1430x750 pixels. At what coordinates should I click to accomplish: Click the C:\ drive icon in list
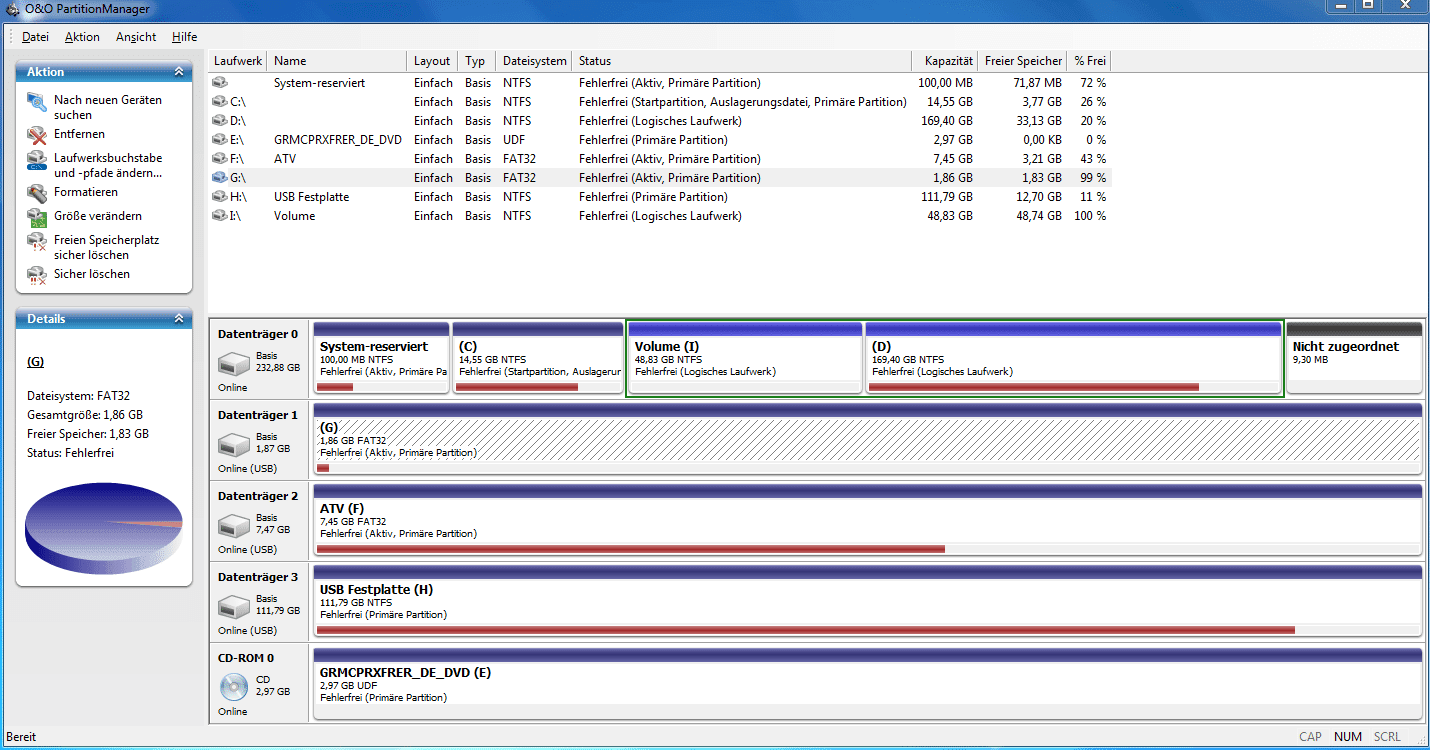click(220, 102)
